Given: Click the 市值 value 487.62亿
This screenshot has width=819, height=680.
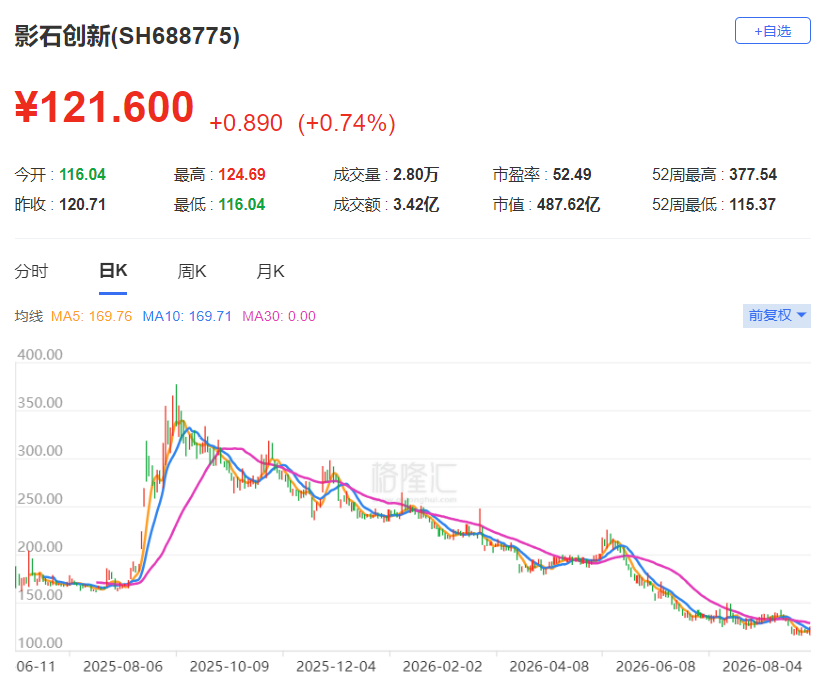Looking at the screenshot, I should coord(568,204).
